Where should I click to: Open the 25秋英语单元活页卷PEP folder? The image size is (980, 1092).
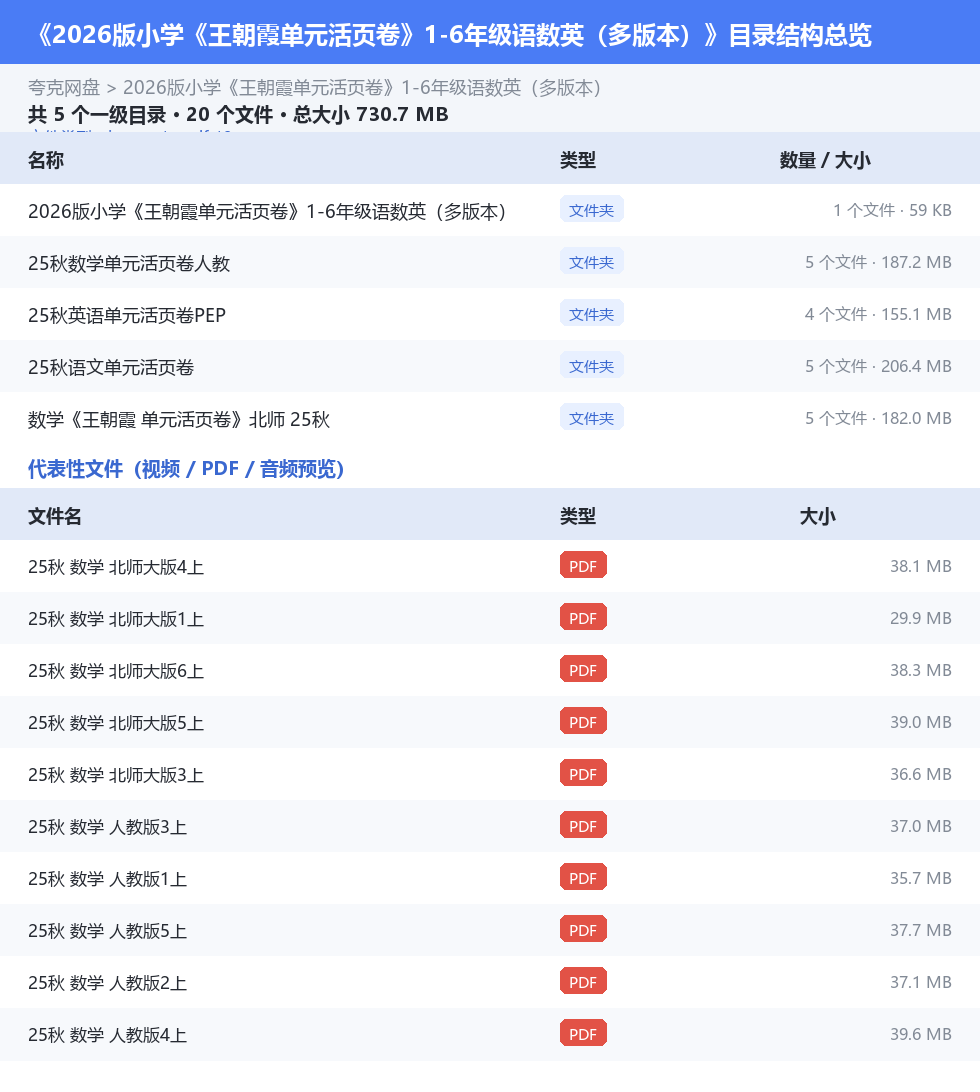click(127, 315)
